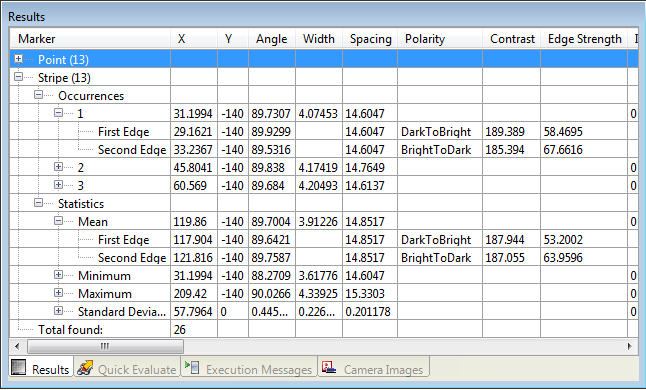Open the Execution Messages tab

pyautogui.click(x=249, y=367)
